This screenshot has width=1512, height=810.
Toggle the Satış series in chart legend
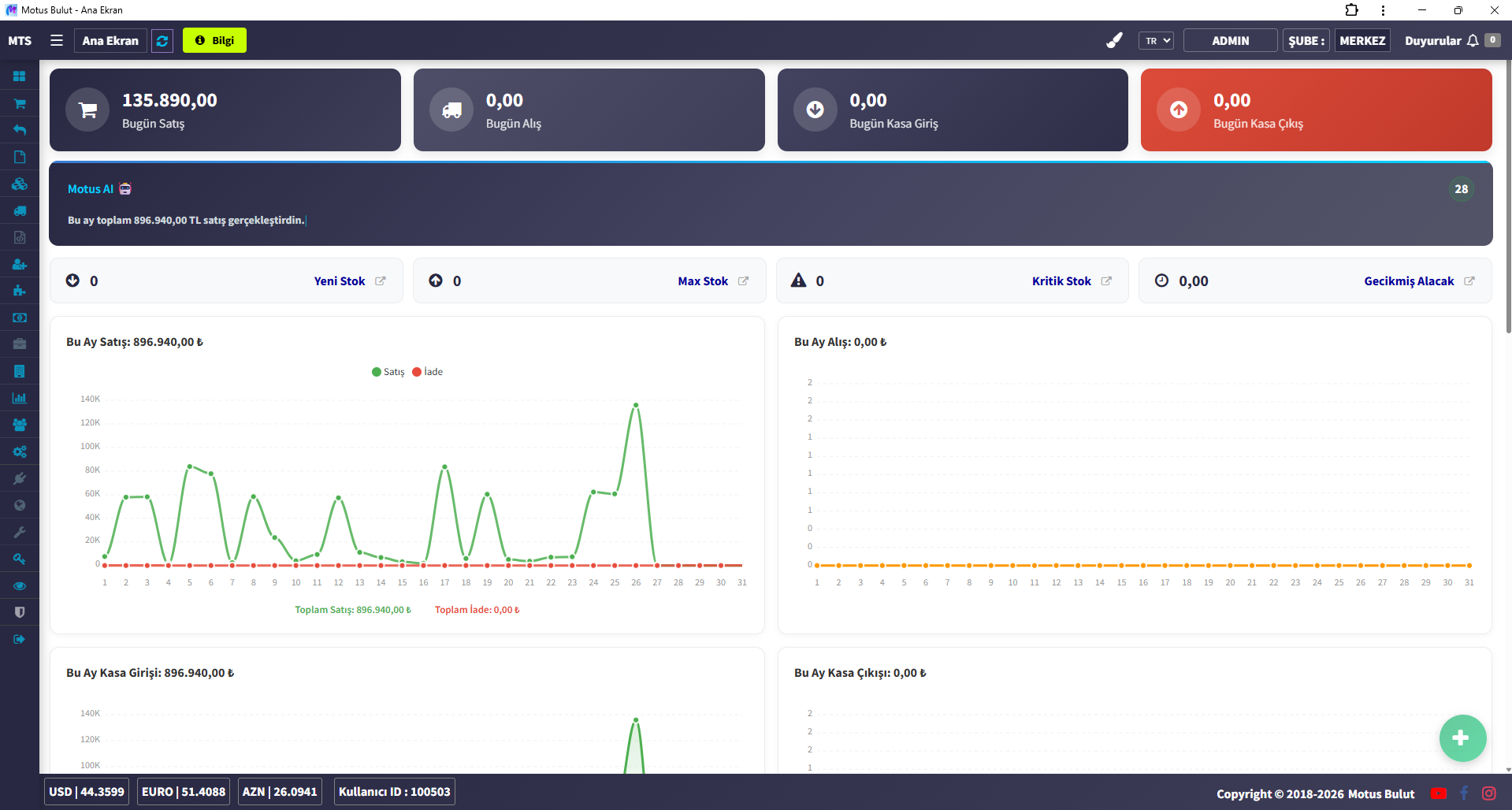point(388,372)
